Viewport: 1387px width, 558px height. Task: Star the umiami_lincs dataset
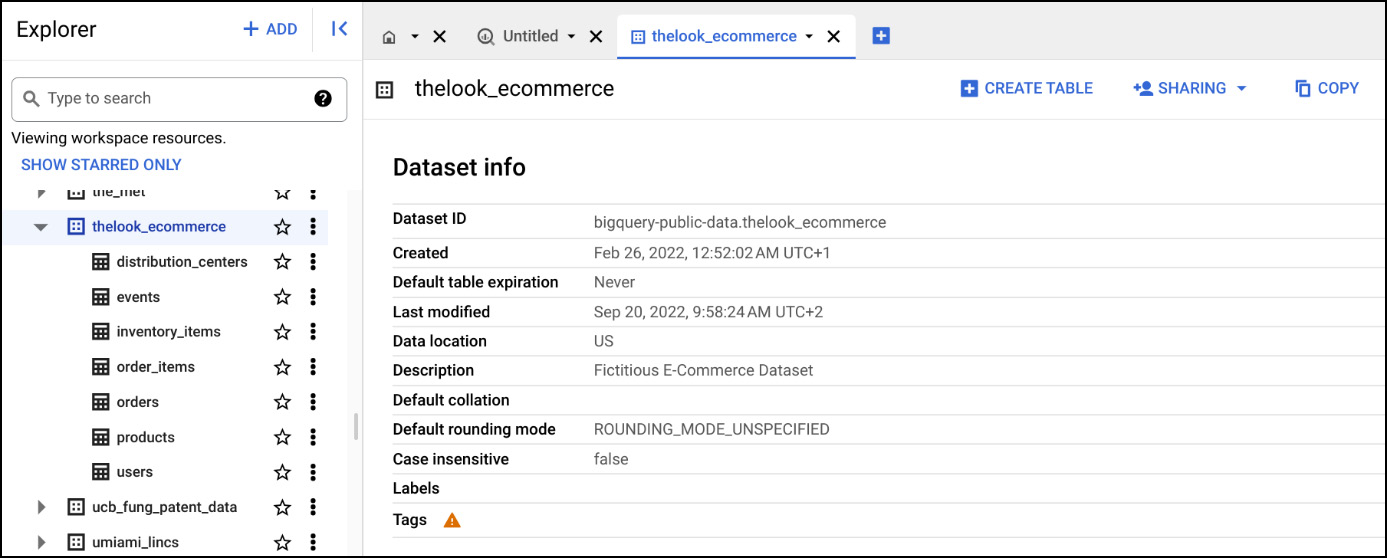coord(283,542)
